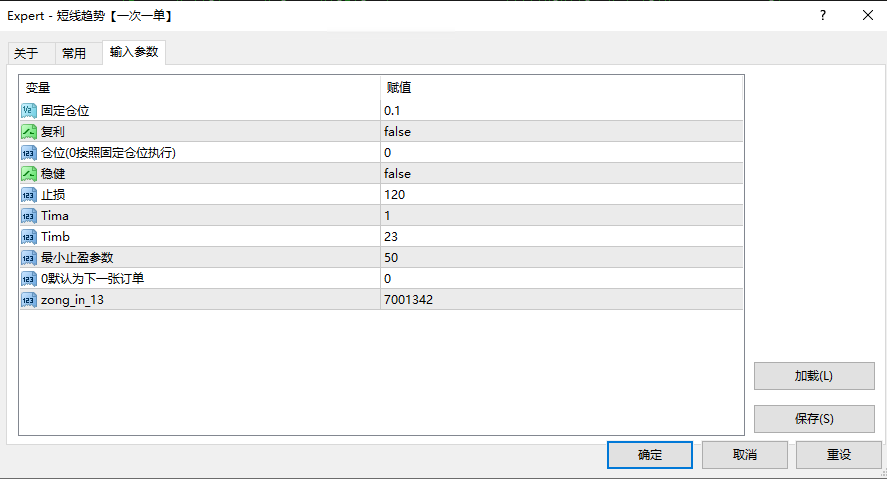Screen dimensions: 887x479
Task: Click the help question mark button
Action: [x=822, y=15]
